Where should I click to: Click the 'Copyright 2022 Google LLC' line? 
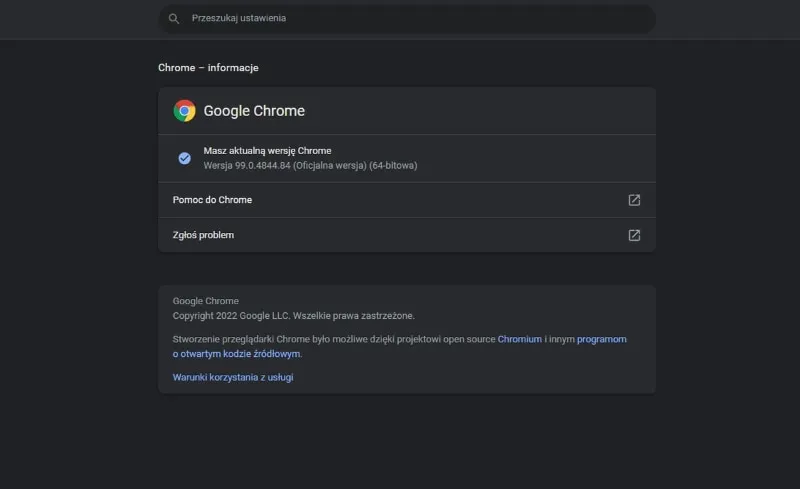coord(293,316)
